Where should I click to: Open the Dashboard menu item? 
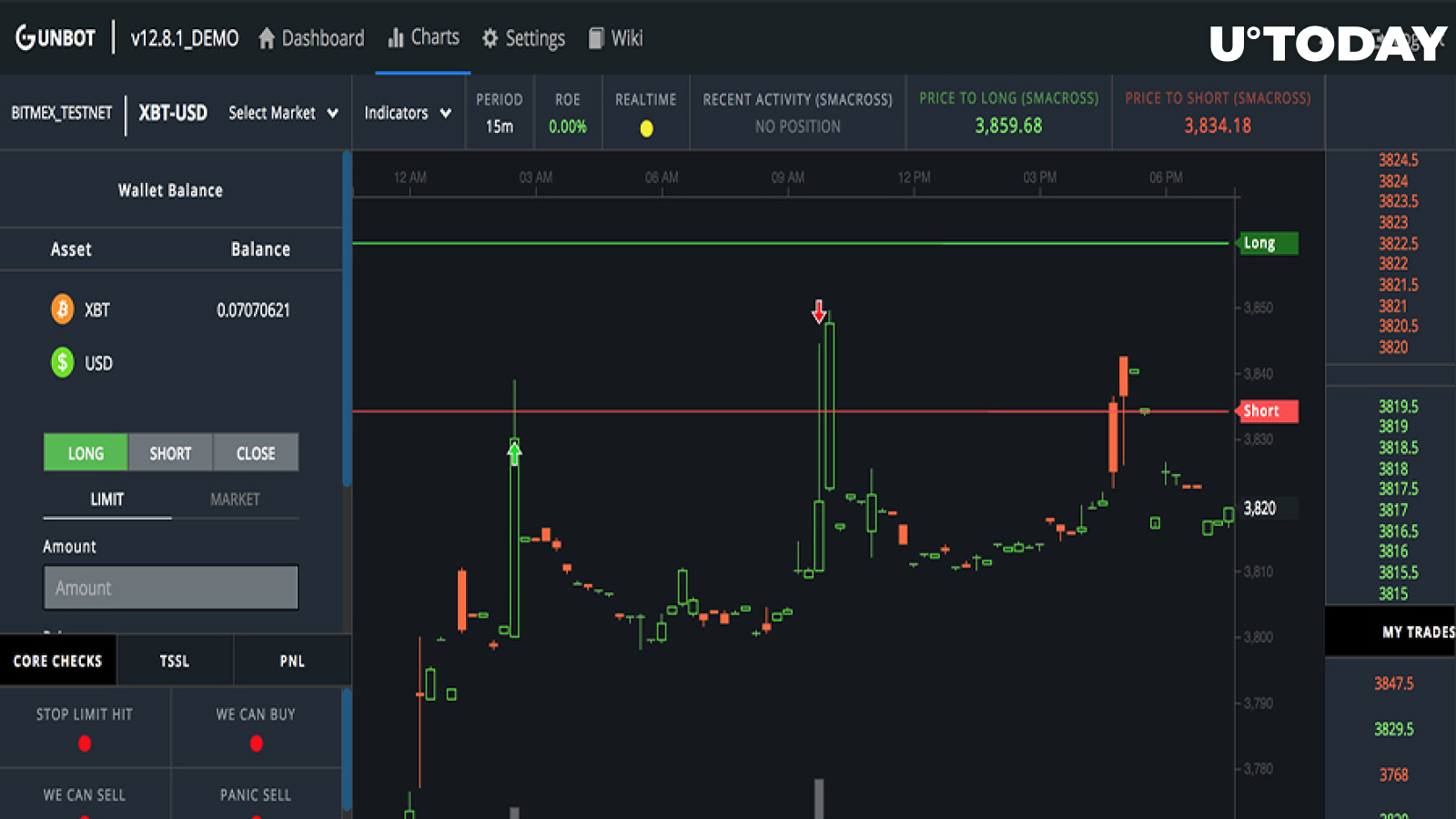point(311,38)
